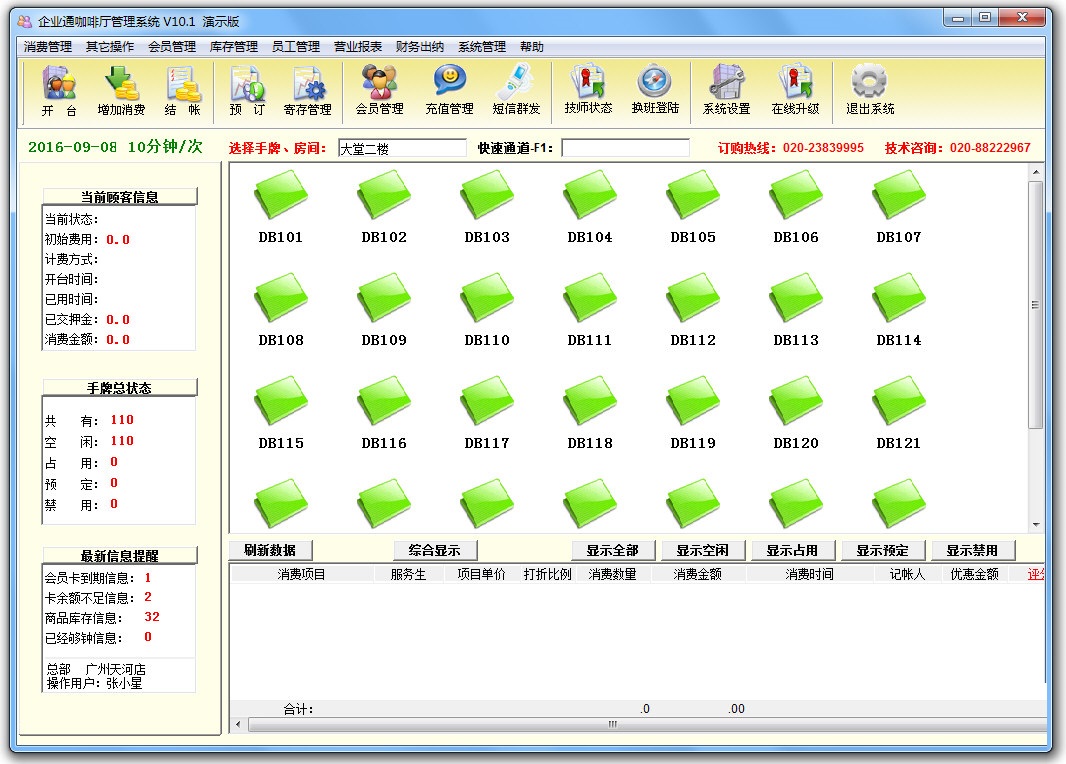Screen dimensions: 1066x764
Task: Click the 充值管理 smiley icon
Action: click(x=449, y=90)
